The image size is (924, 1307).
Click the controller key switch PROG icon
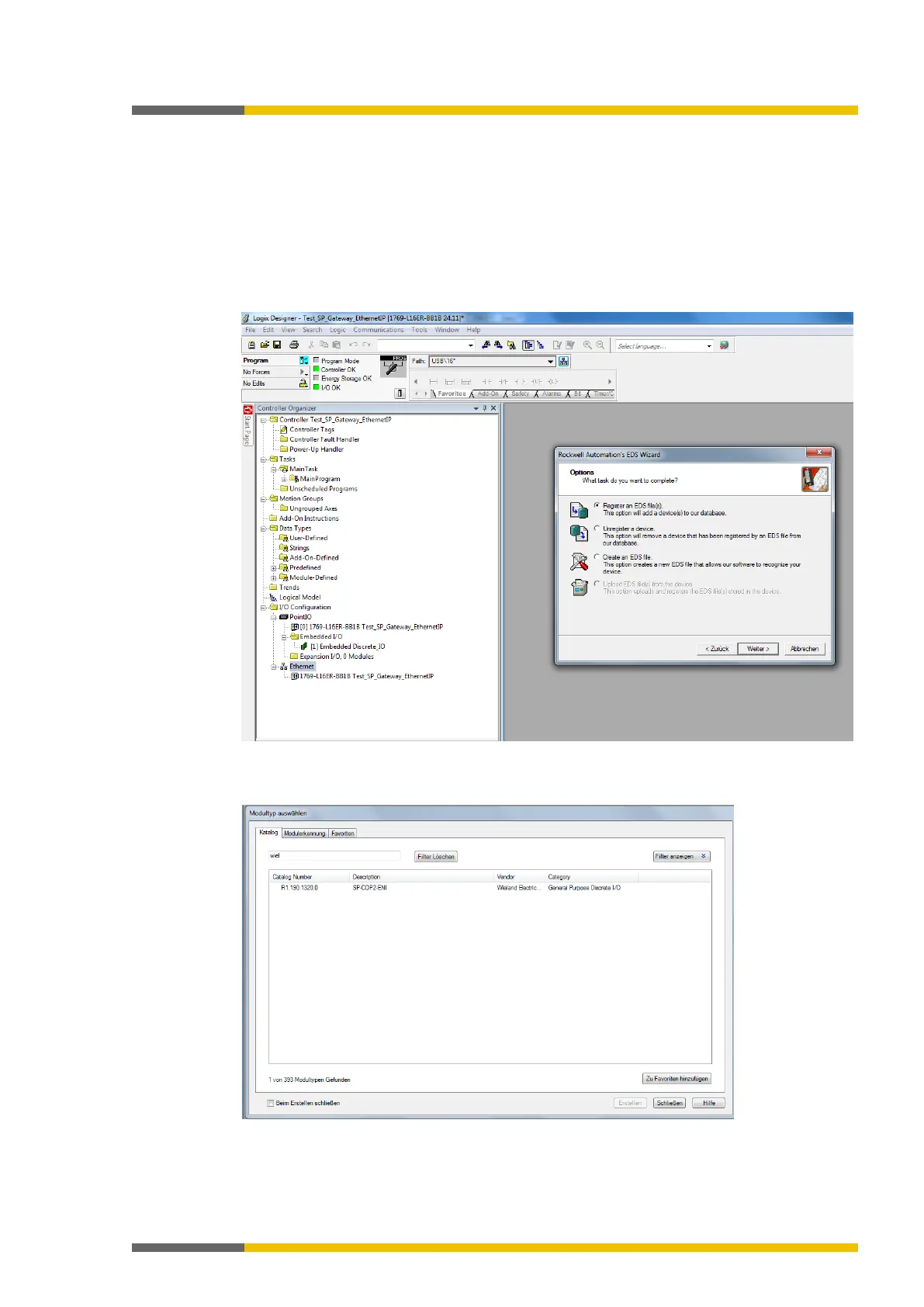coord(393,366)
